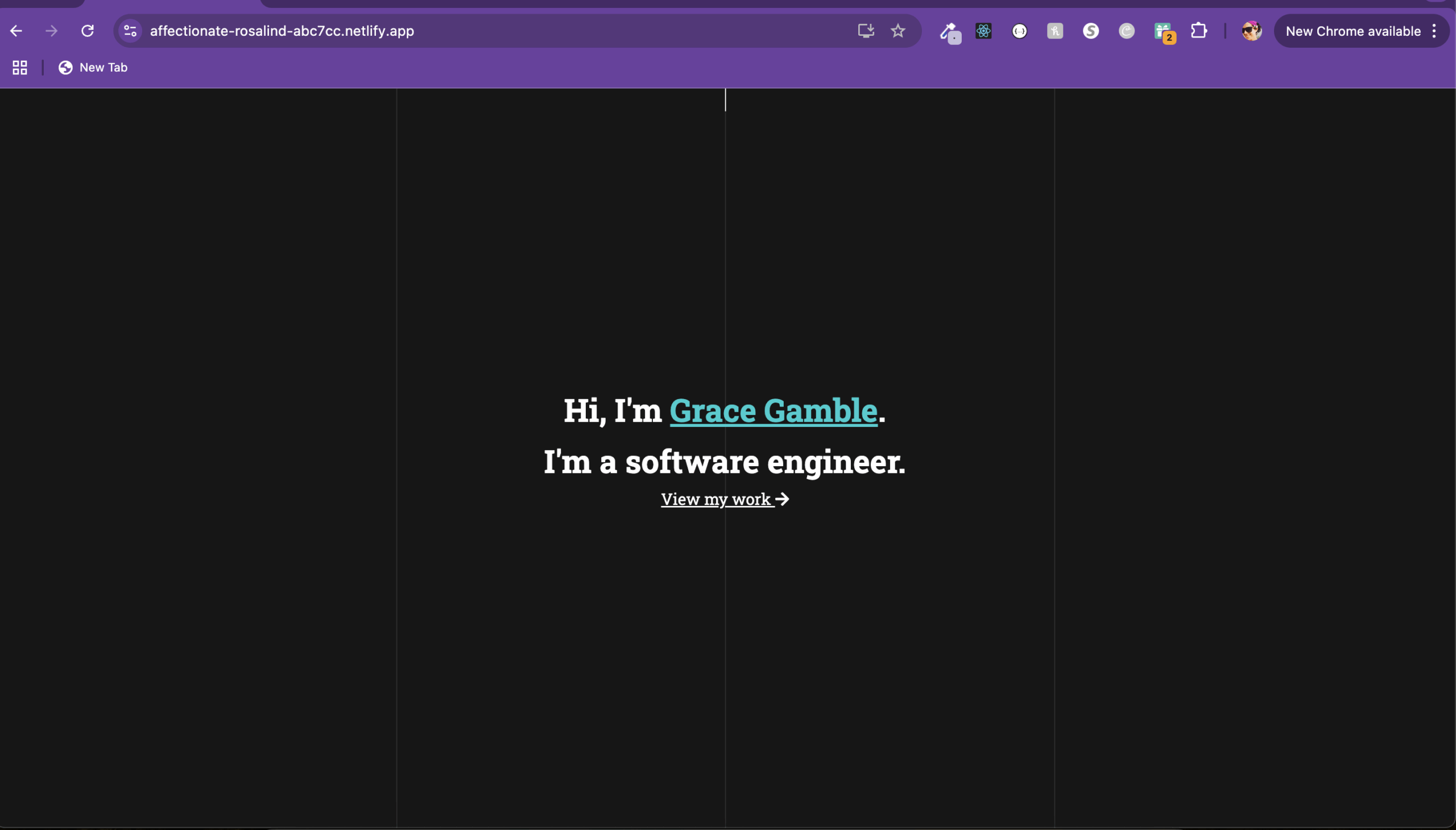Click the grey C extension icon

pos(1126,31)
